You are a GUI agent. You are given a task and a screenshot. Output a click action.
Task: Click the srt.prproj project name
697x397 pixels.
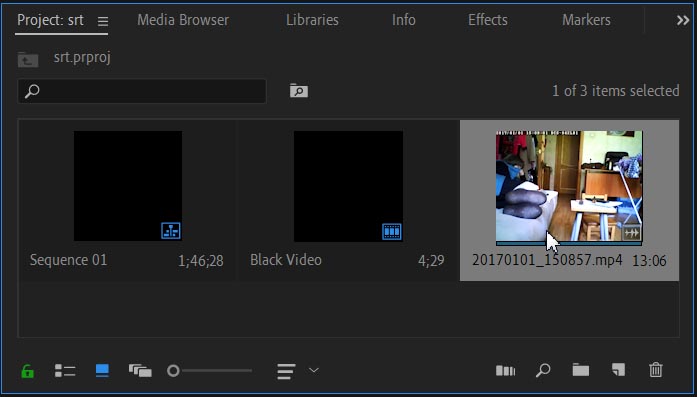(82, 58)
